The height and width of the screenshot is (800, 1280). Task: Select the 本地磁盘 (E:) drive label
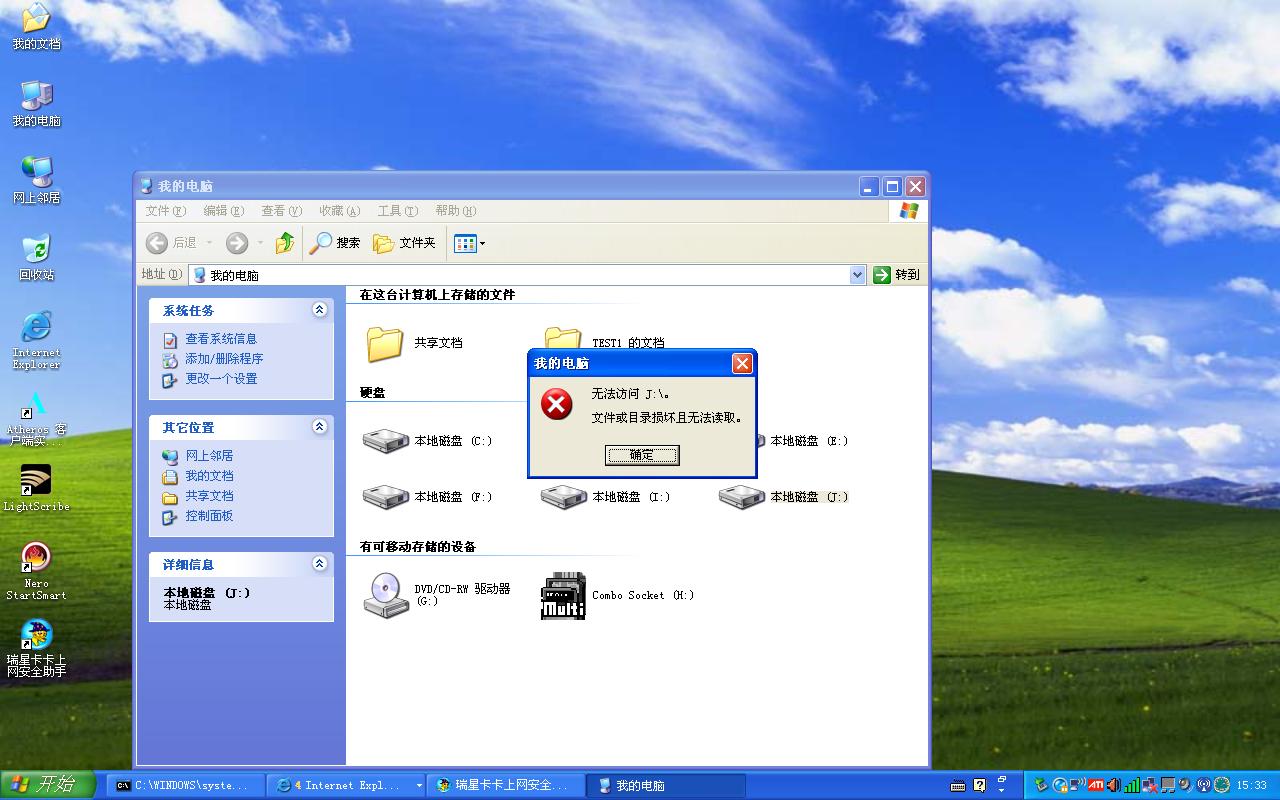pos(809,441)
